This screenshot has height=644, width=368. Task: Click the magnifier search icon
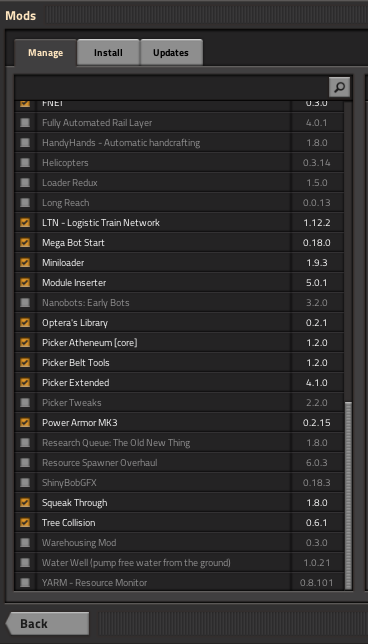pos(339,87)
